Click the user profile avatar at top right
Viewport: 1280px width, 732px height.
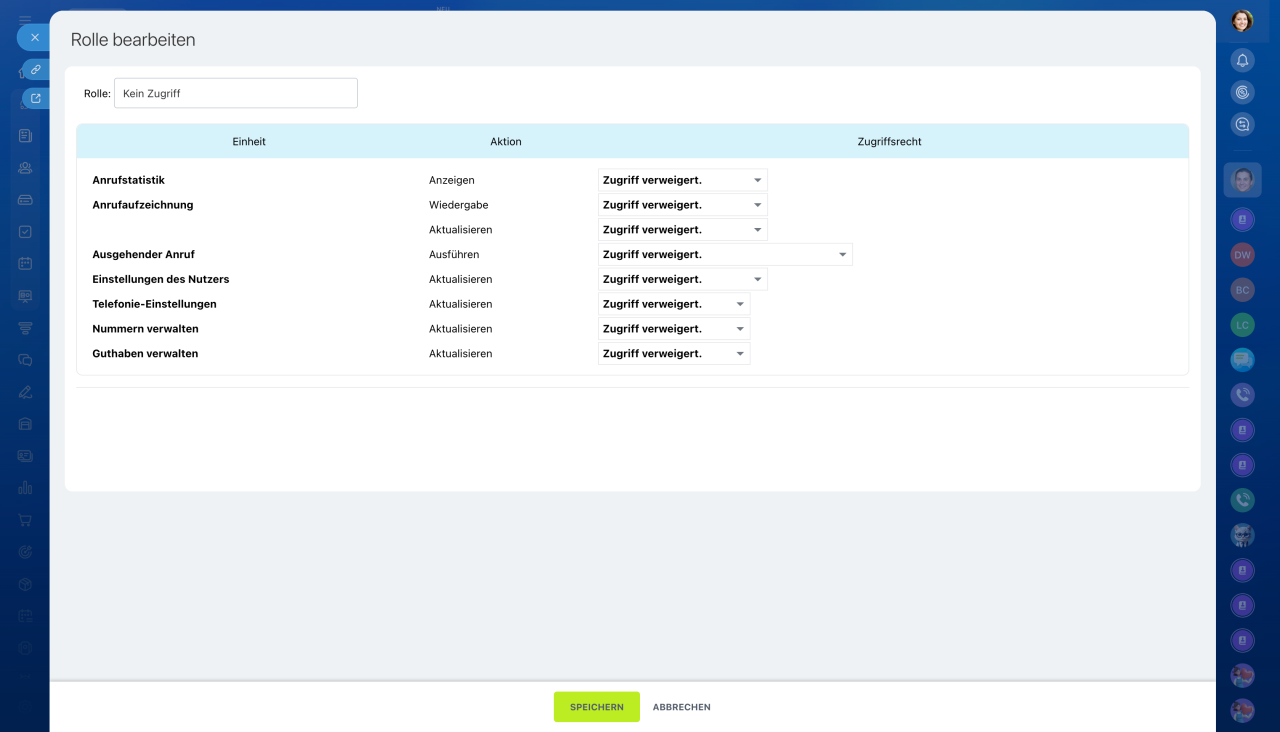click(x=1242, y=21)
